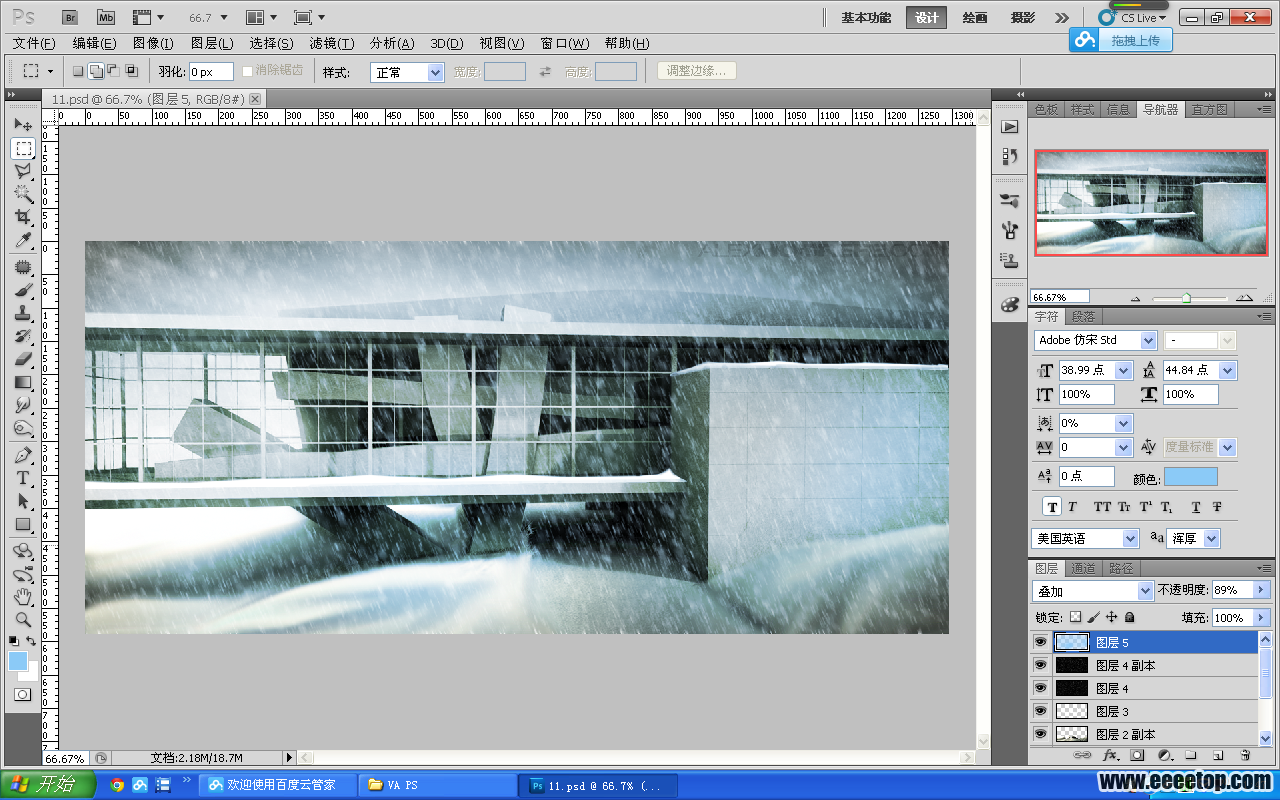Switch to the 通道 tab
The height and width of the screenshot is (800, 1280).
click(1083, 568)
